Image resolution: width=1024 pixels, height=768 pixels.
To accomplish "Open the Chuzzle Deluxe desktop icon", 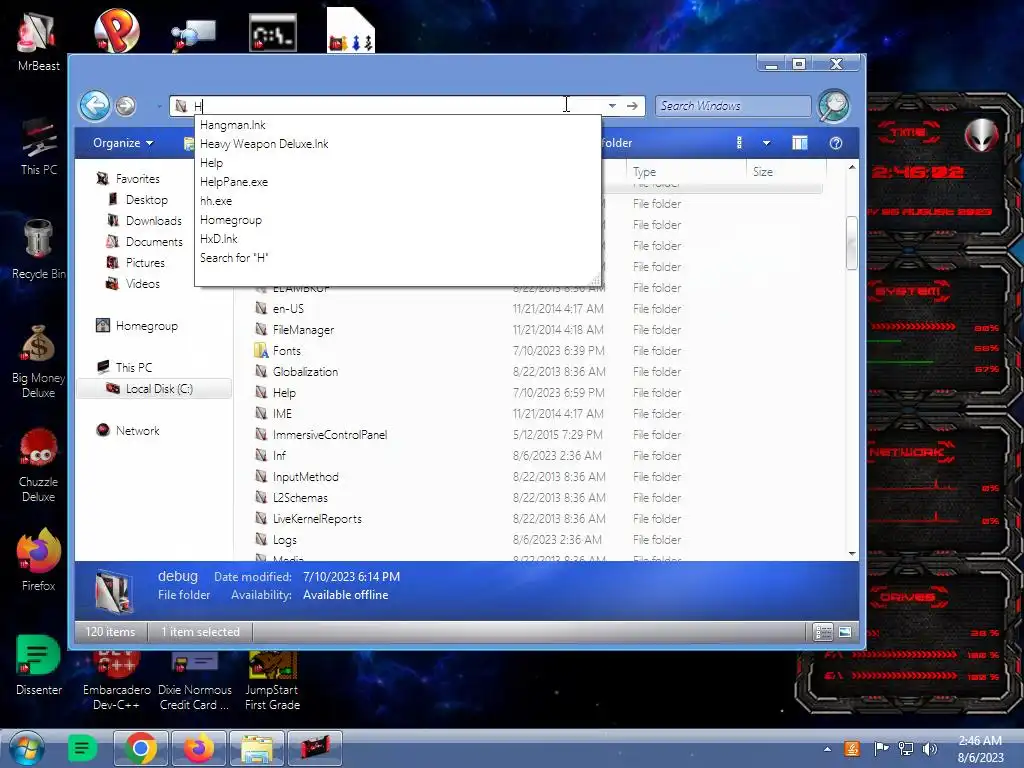I will [x=39, y=466].
